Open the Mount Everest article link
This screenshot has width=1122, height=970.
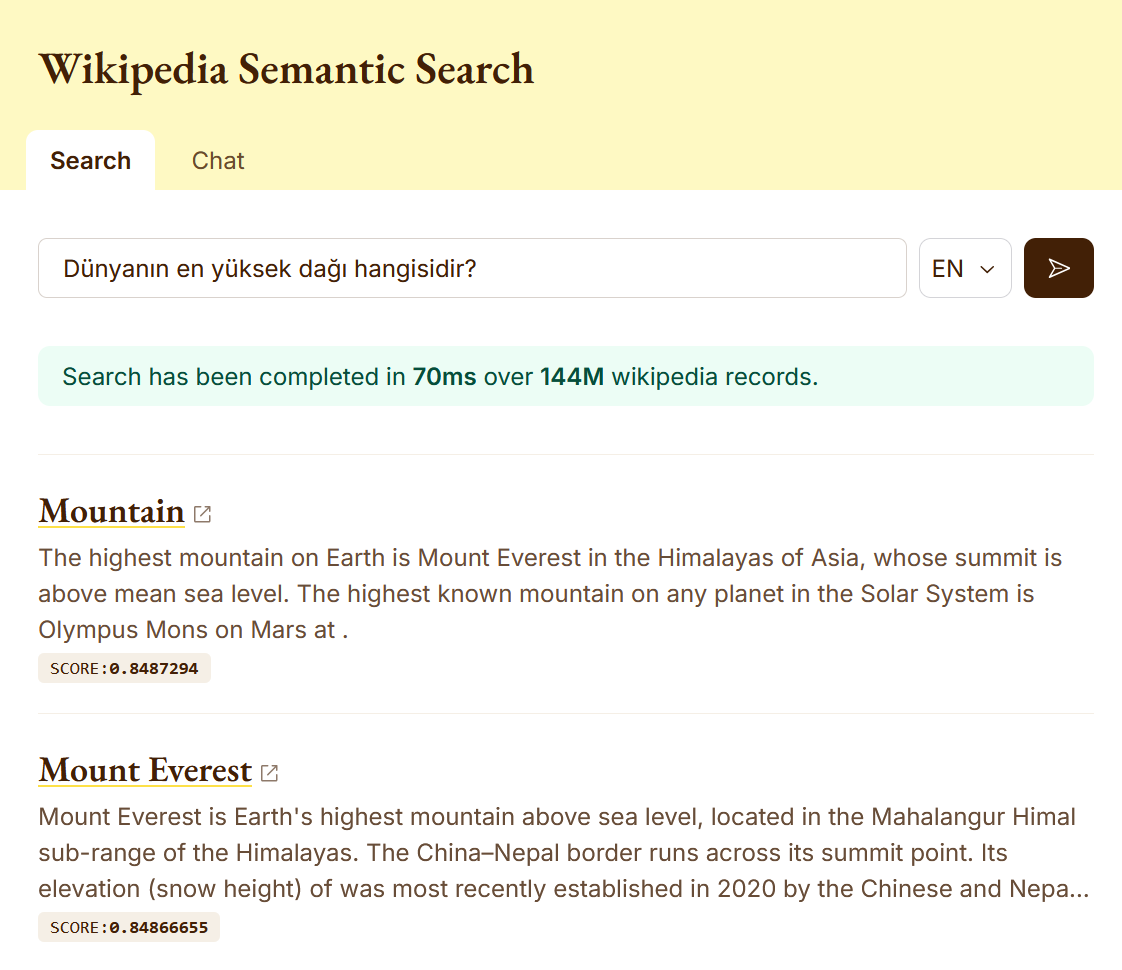point(145,770)
